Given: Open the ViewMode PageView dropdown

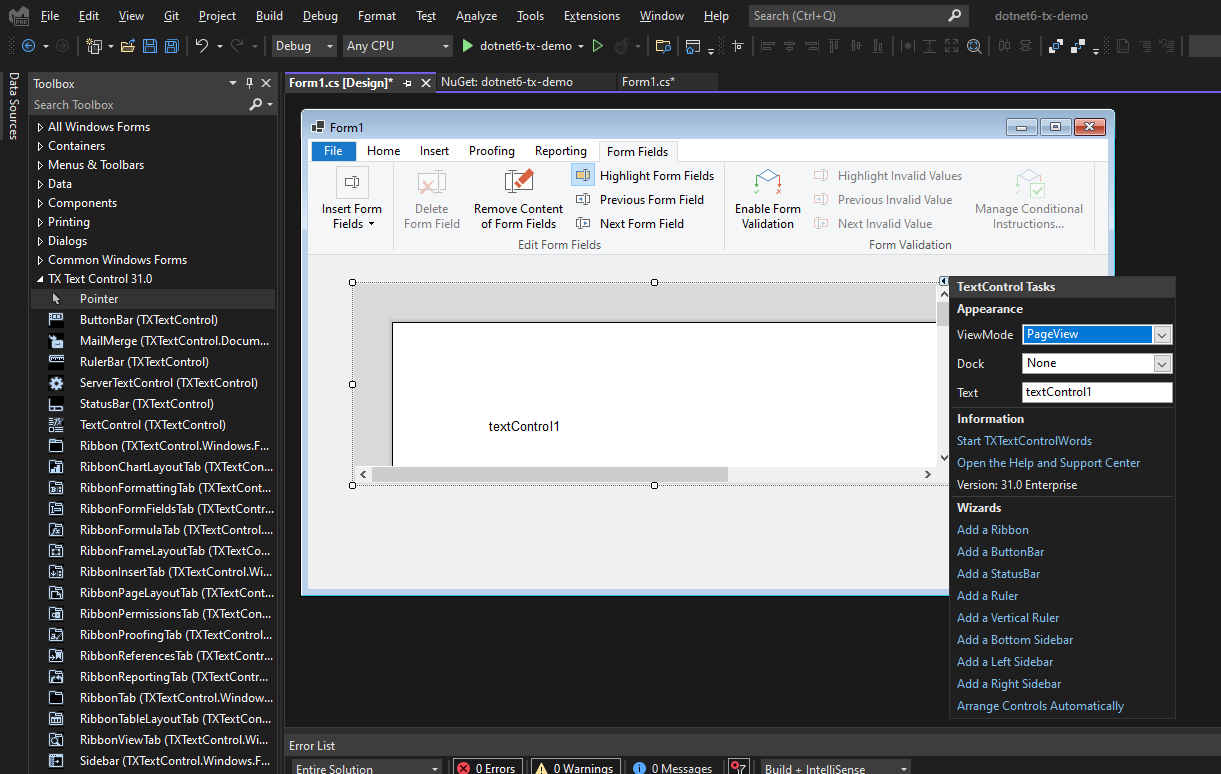Looking at the screenshot, I should [x=1162, y=335].
